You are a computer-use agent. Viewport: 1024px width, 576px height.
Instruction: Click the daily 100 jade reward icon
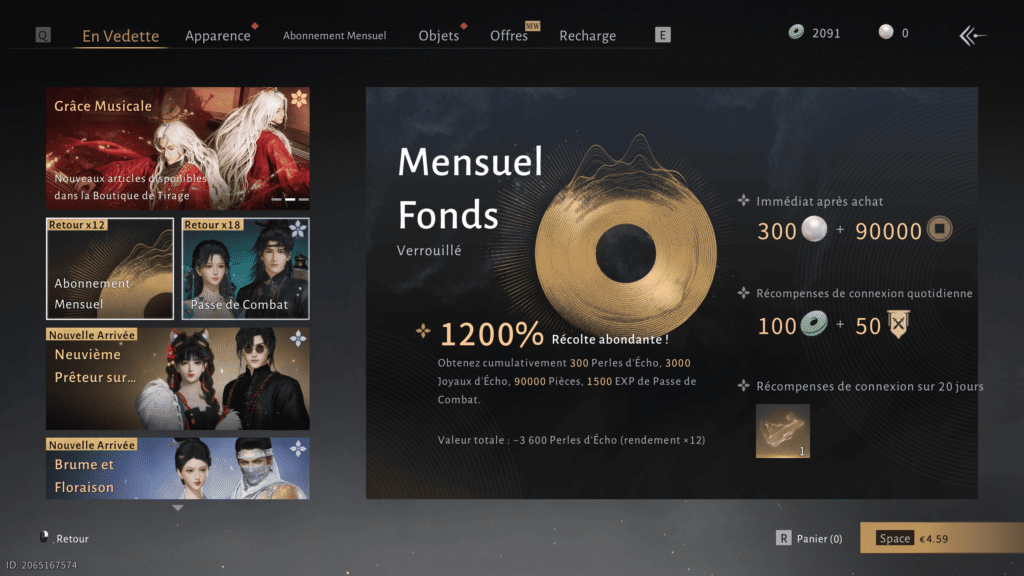click(814, 324)
